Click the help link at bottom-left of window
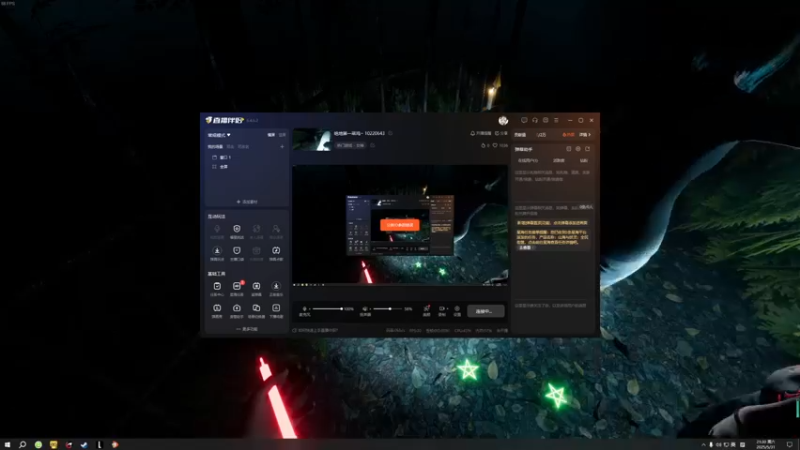 (315, 331)
